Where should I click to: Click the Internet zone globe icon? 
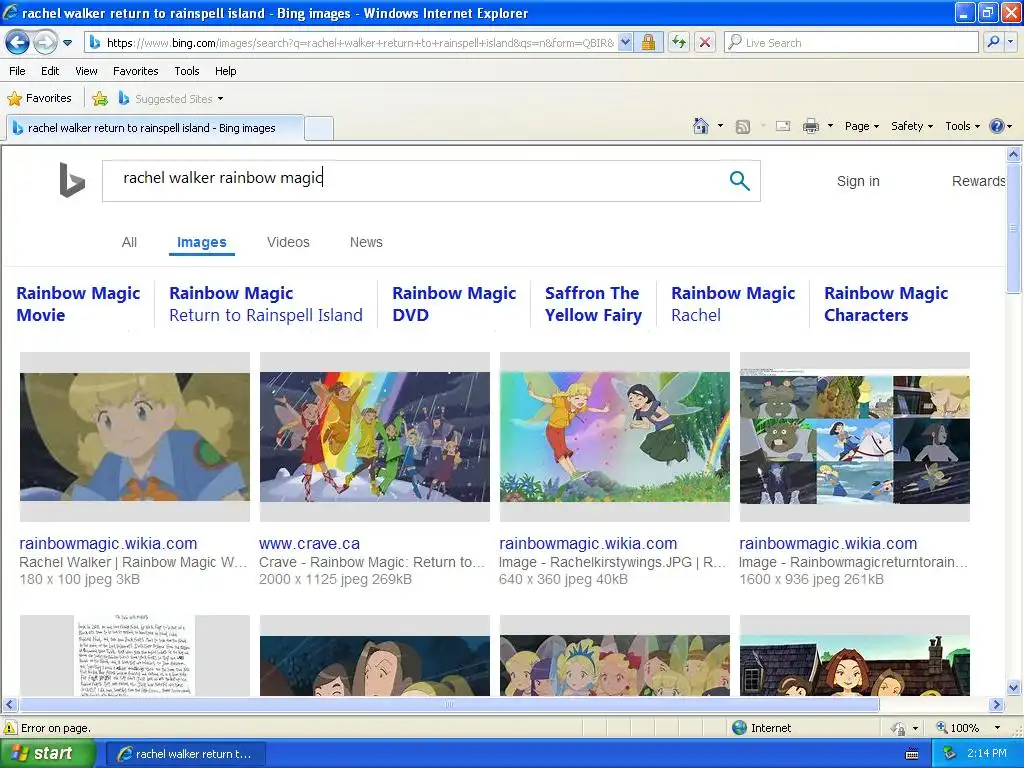pos(739,728)
